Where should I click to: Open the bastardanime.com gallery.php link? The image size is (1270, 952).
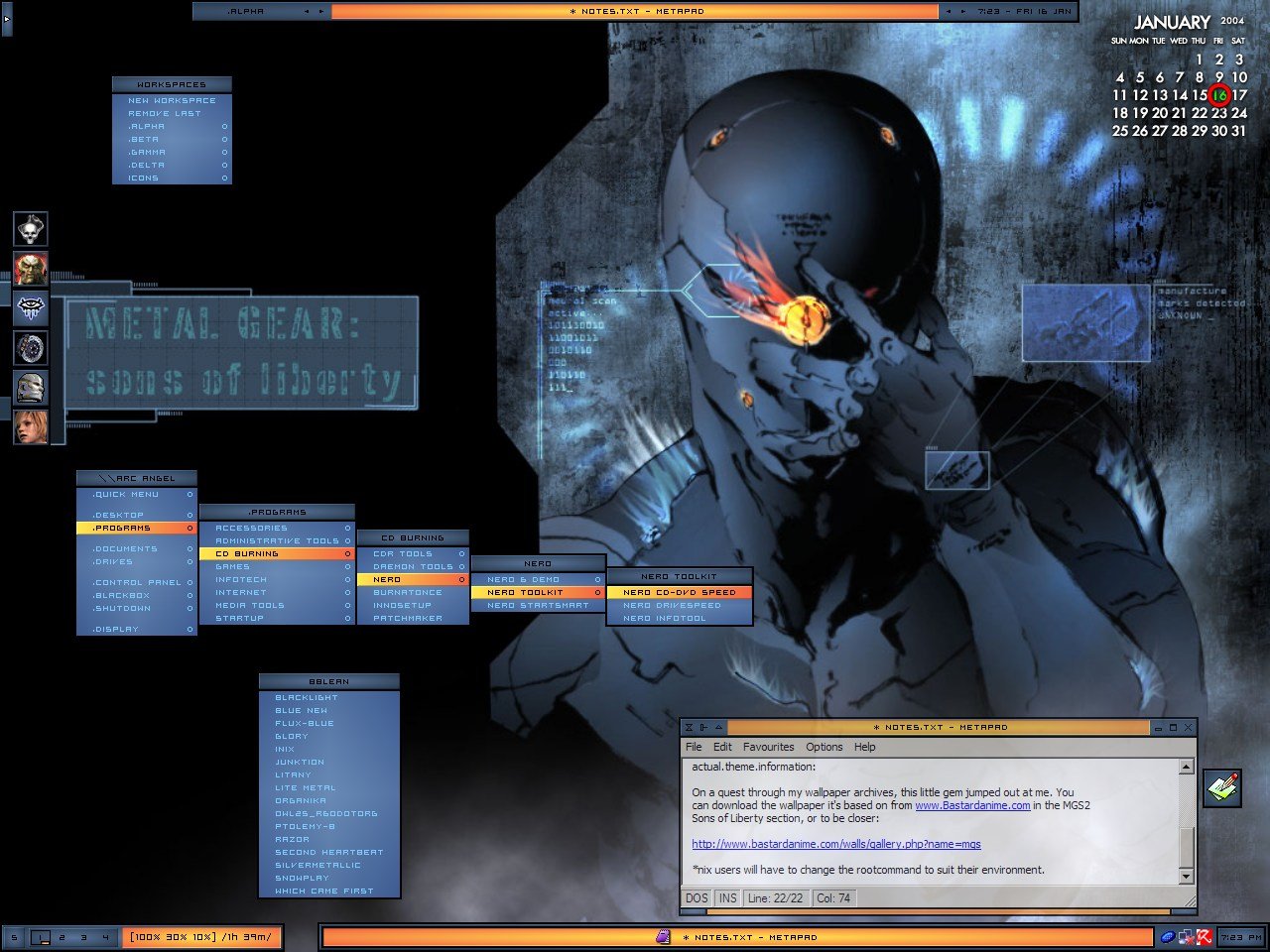[x=836, y=844]
